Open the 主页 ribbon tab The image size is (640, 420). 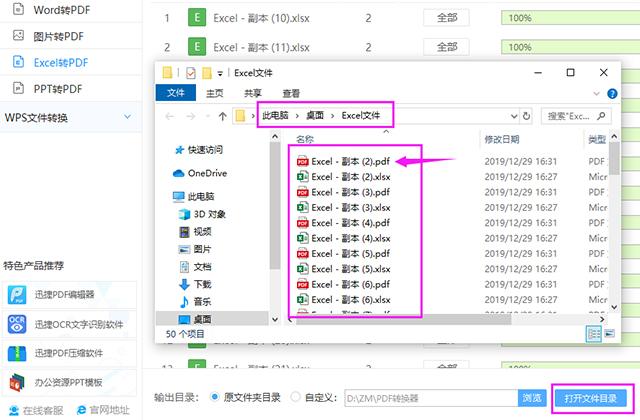pos(215,93)
